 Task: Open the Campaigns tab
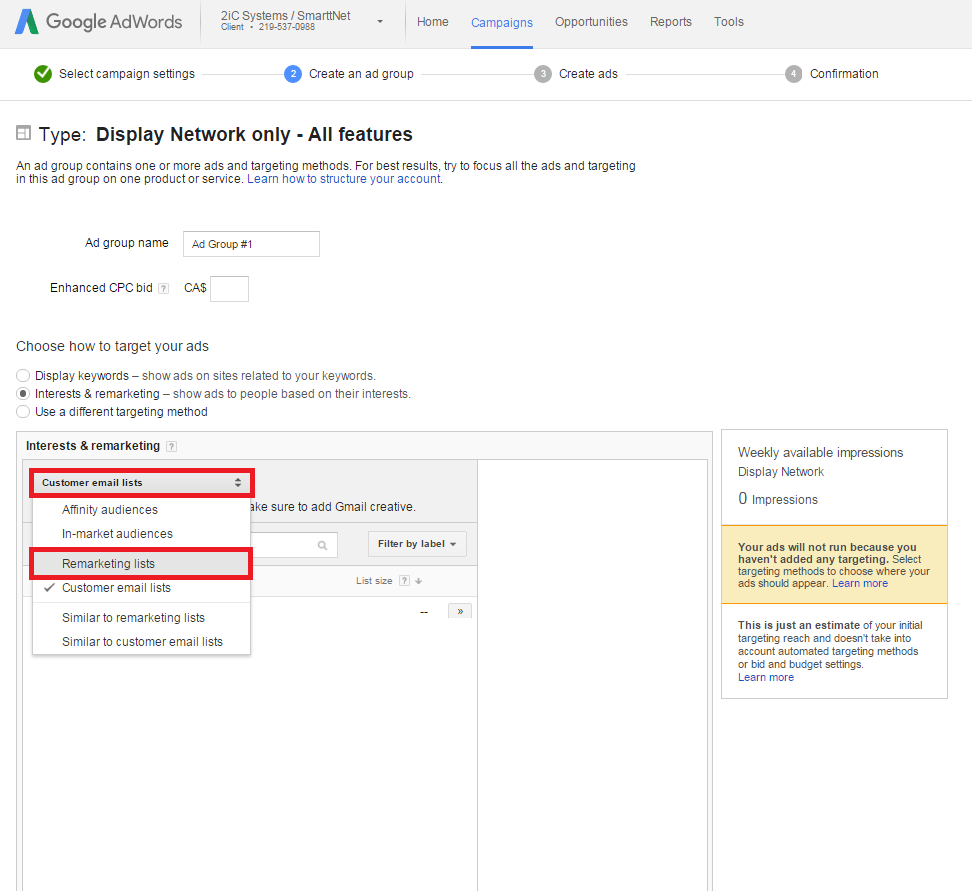pyautogui.click(x=501, y=22)
